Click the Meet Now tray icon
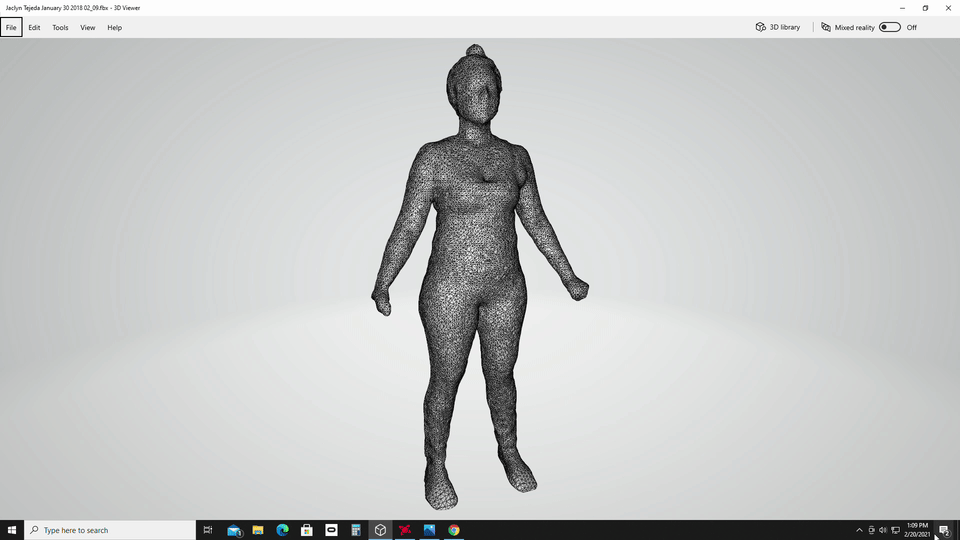Screen dimensions: 960x540 871,530
